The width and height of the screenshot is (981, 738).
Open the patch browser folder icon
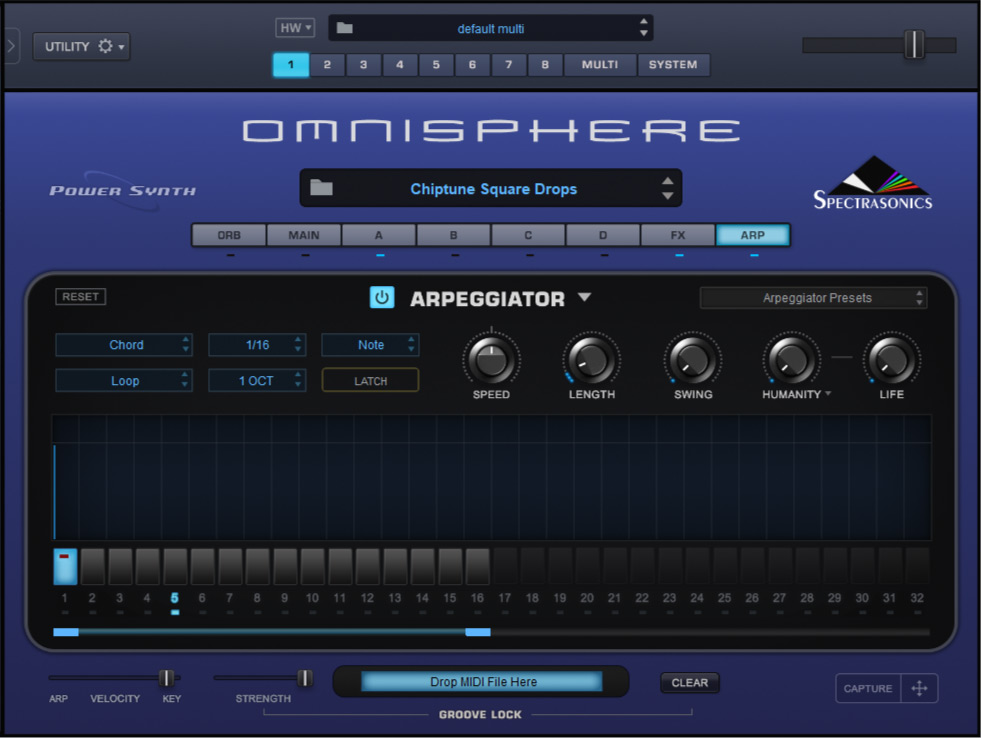point(322,187)
